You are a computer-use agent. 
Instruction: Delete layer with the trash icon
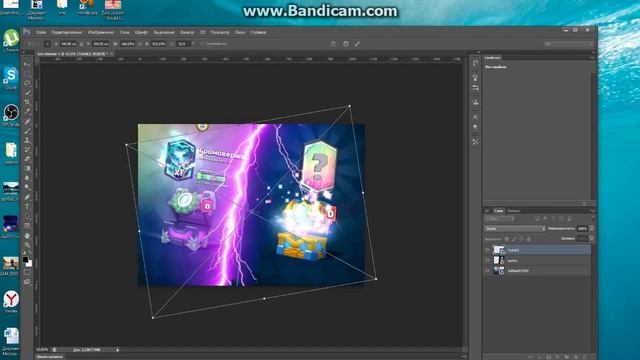584,357
